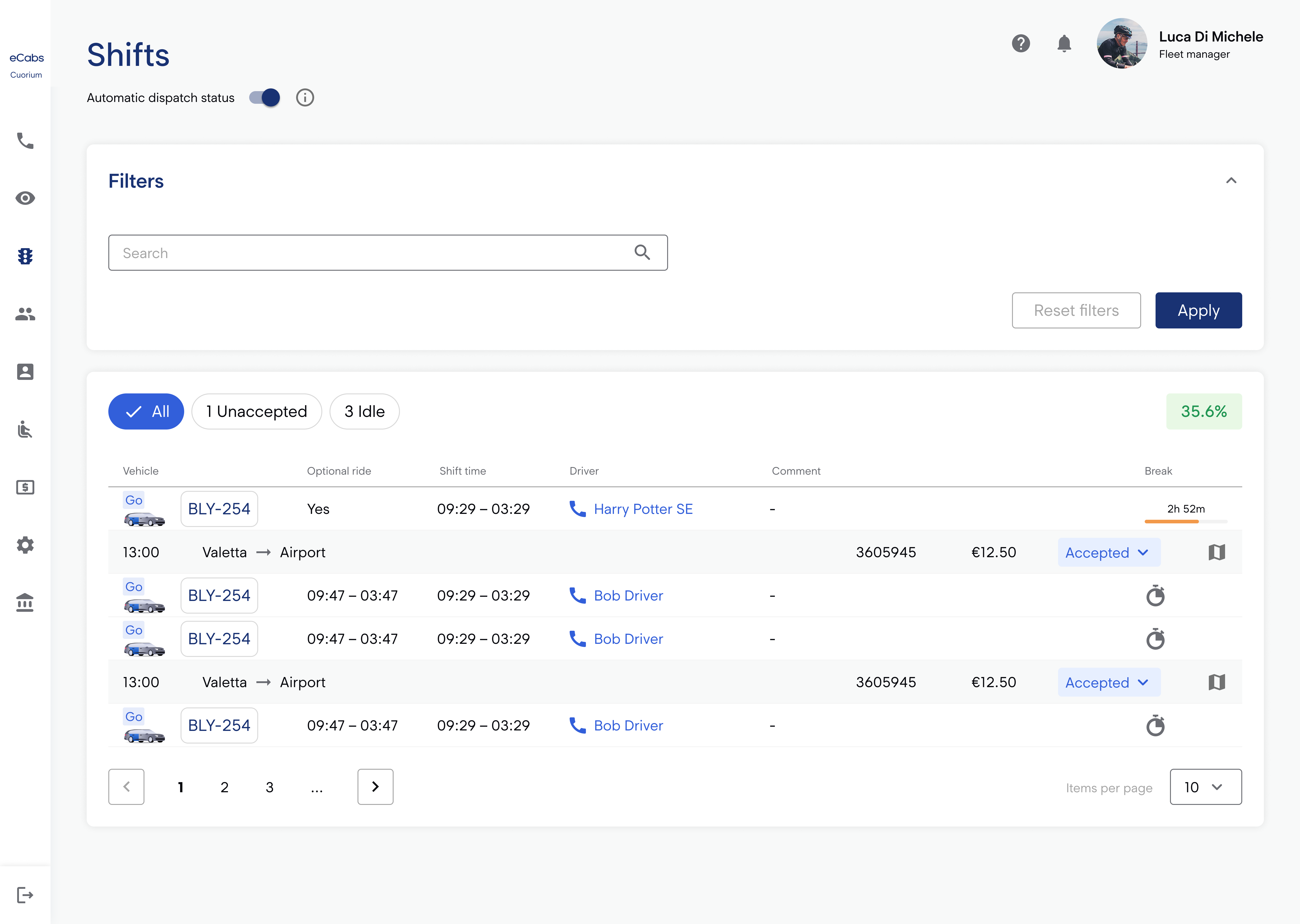Show the 3 Idle shifts
The height and width of the screenshot is (924, 1300).
pyautogui.click(x=365, y=411)
